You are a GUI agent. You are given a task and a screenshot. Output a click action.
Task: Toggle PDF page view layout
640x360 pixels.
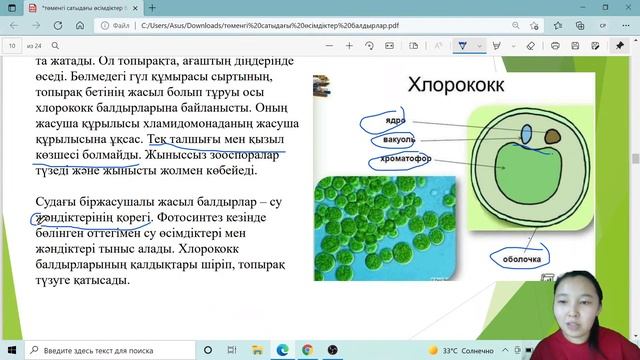tap(413, 46)
